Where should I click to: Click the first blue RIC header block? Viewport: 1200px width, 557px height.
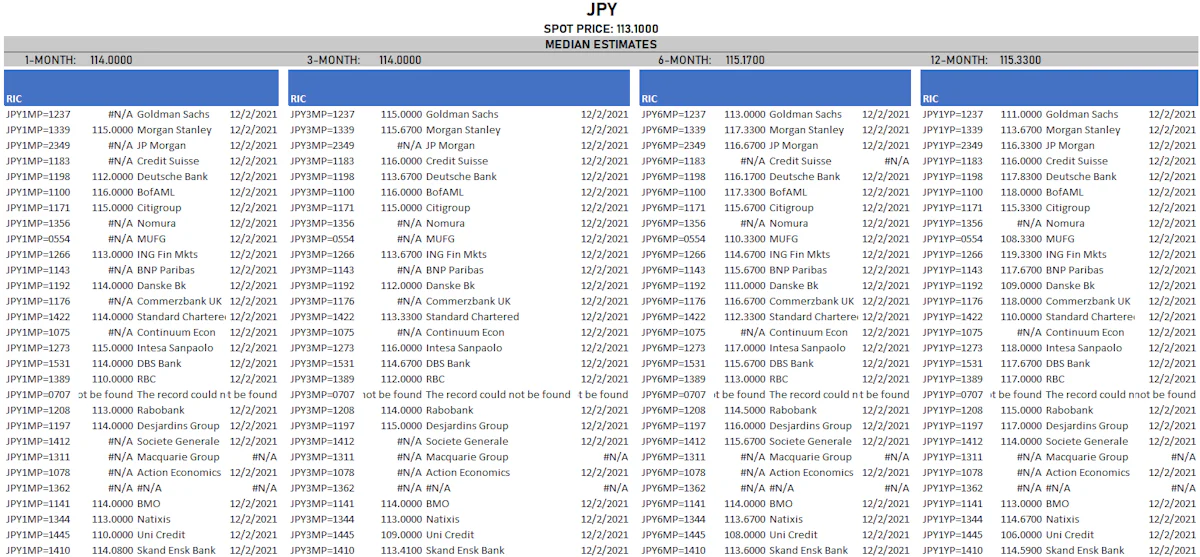[x=142, y=88]
